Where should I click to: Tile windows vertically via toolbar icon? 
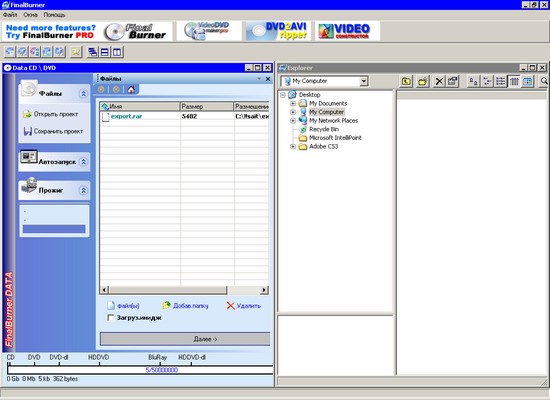click(117, 52)
